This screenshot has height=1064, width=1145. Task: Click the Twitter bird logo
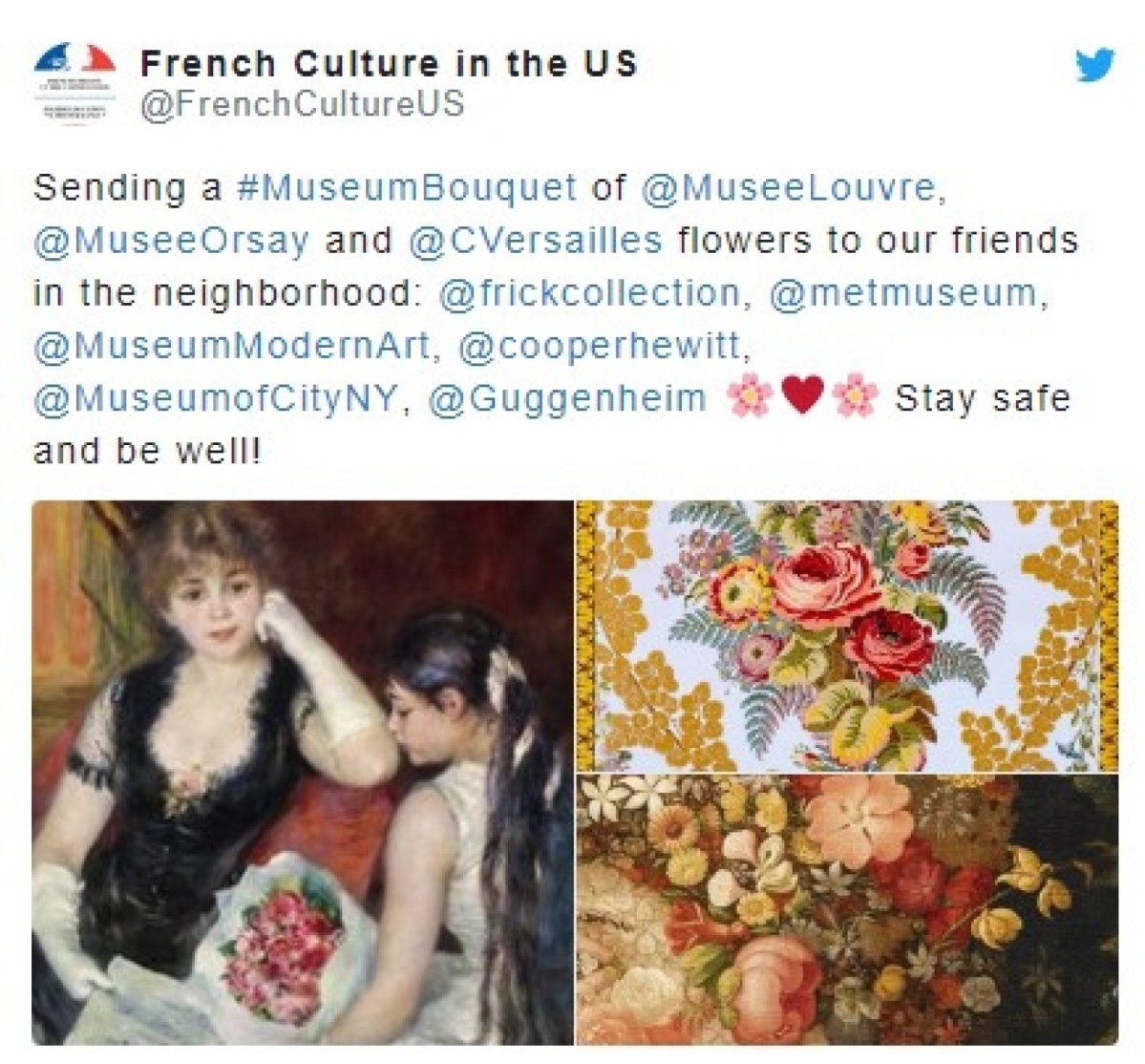click(1094, 64)
